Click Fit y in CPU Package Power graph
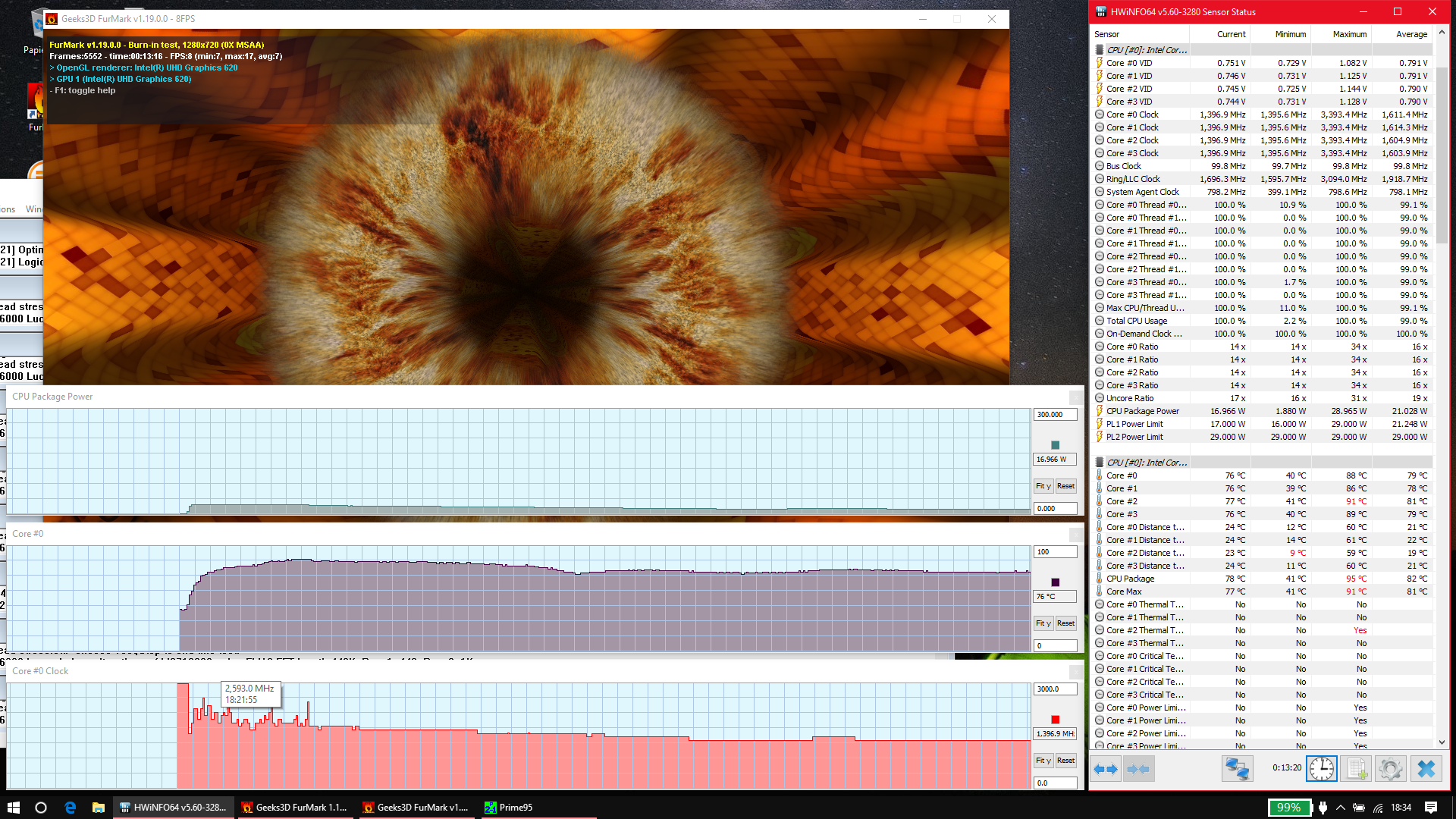 pyautogui.click(x=1043, y=486)
